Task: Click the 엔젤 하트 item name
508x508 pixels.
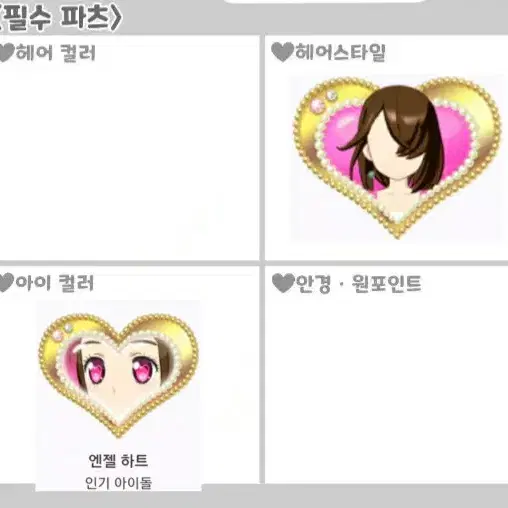Action: tap(118, 461)
